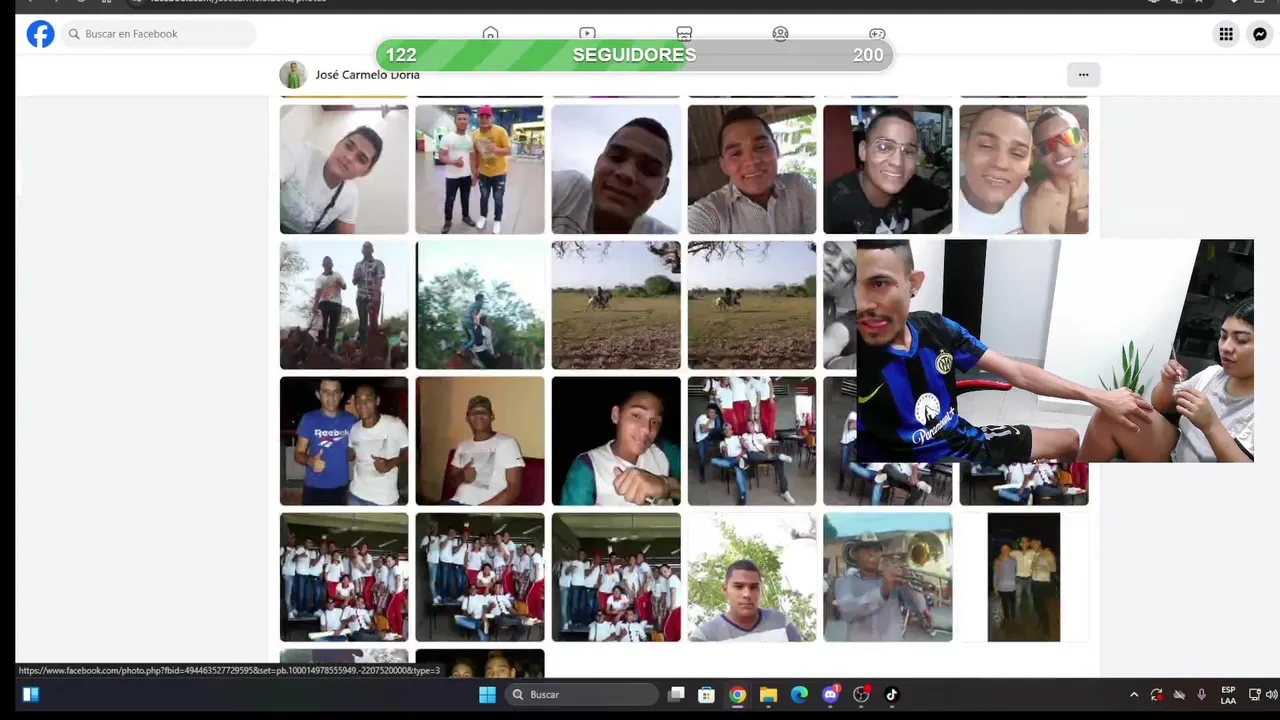Open Discord from the taskbar
Viewport: 1280px width, 720px height.
(830, 694)
